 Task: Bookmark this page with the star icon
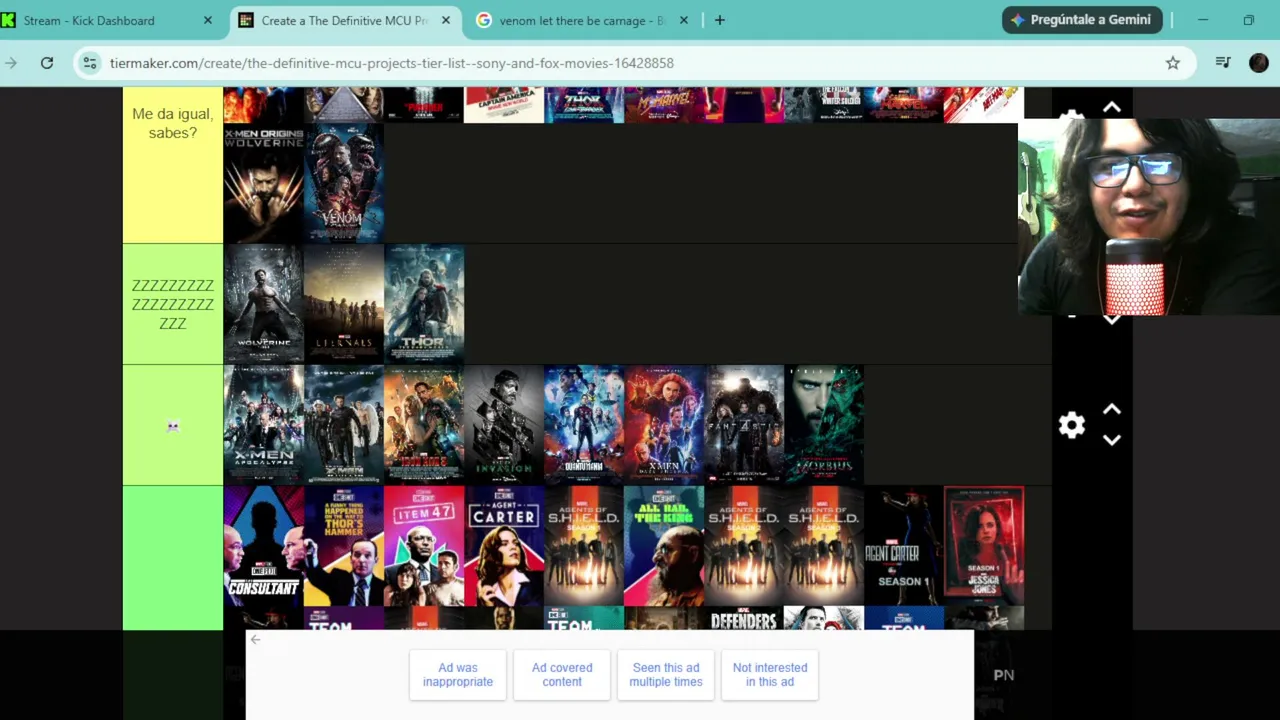(1173, 63)
